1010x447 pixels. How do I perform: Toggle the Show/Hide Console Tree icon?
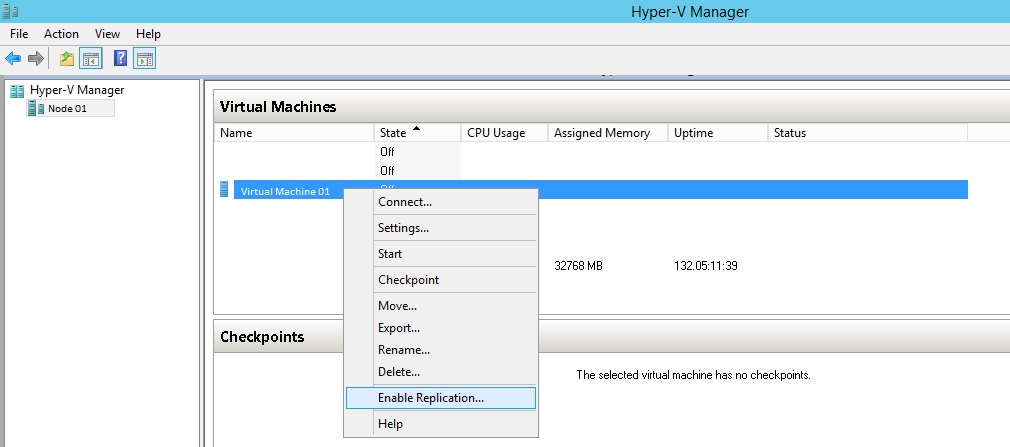point(91,59)
